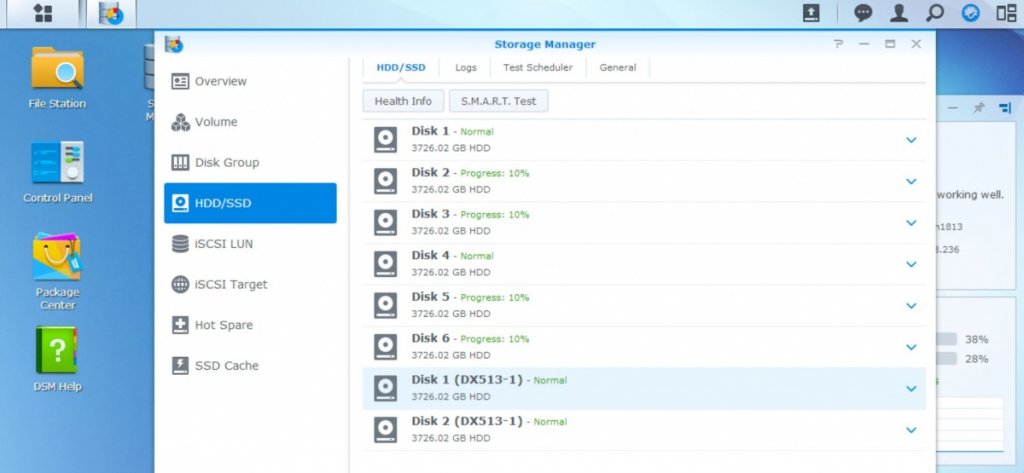1024x473 pixels.
Task: Click the 38% usage bar in widget
Action: point(947,339)
